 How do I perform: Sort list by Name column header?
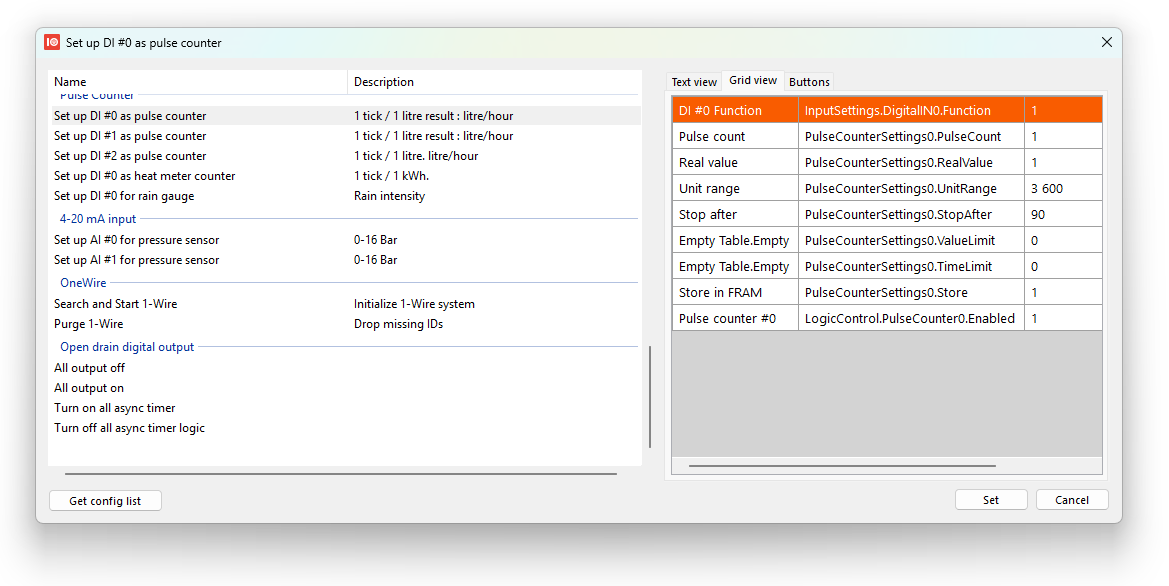[198, 82]
